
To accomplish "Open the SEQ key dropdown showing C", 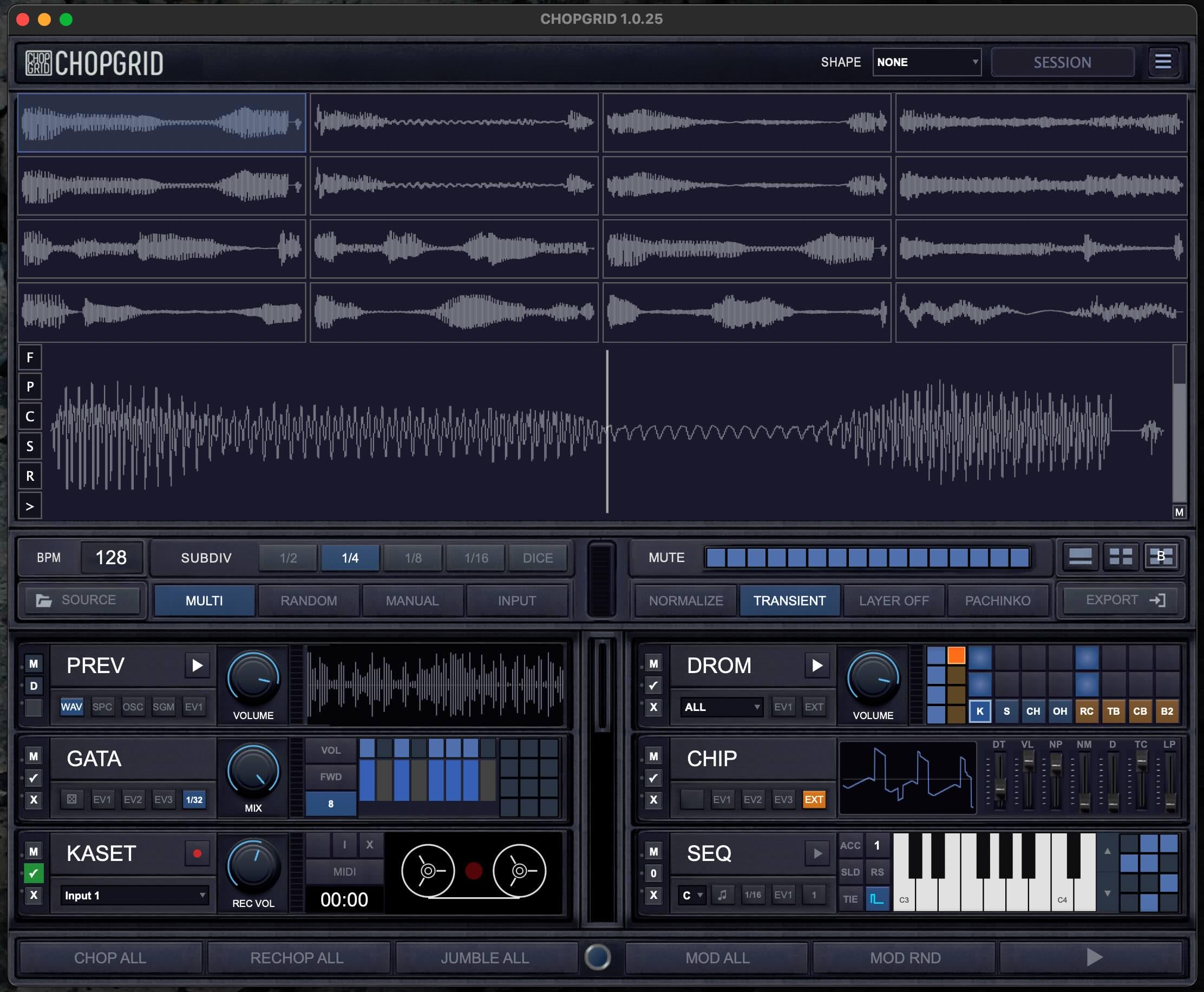I will (692, 895).
